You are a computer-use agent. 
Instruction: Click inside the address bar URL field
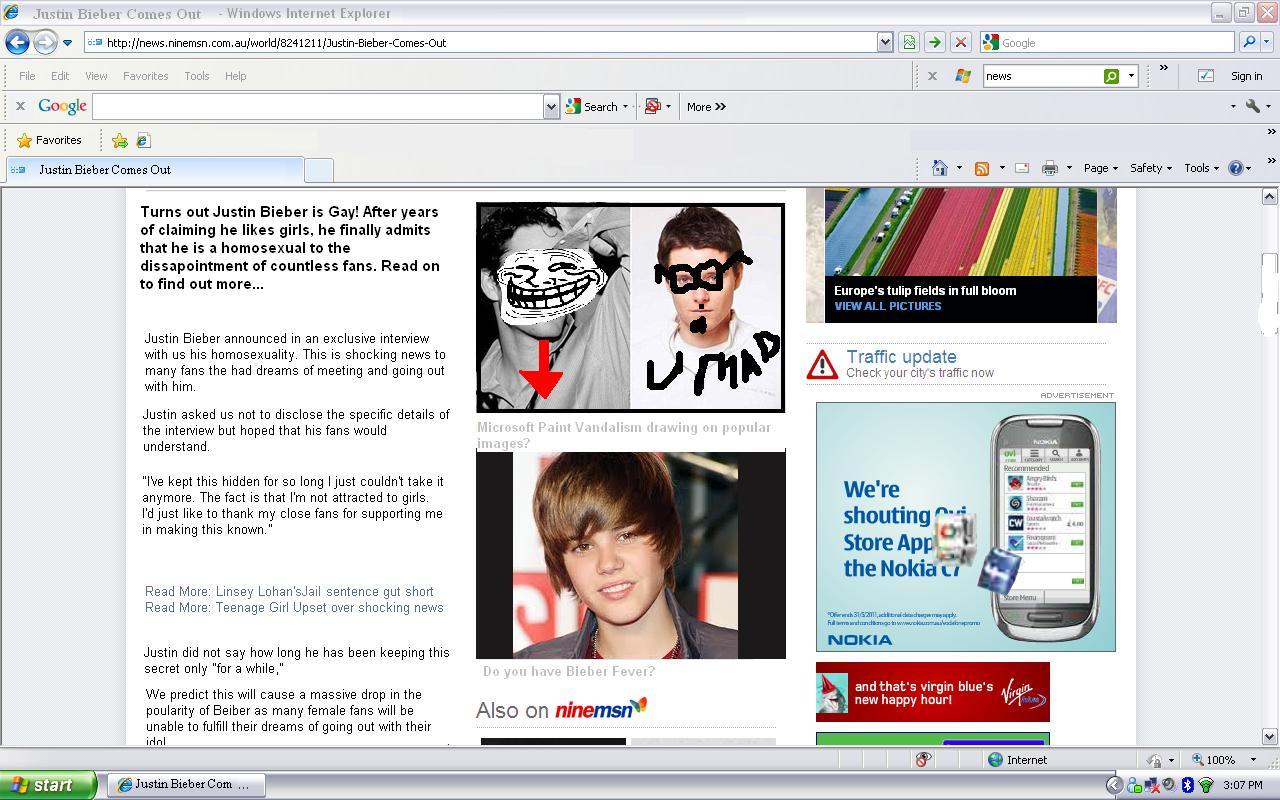400,42
